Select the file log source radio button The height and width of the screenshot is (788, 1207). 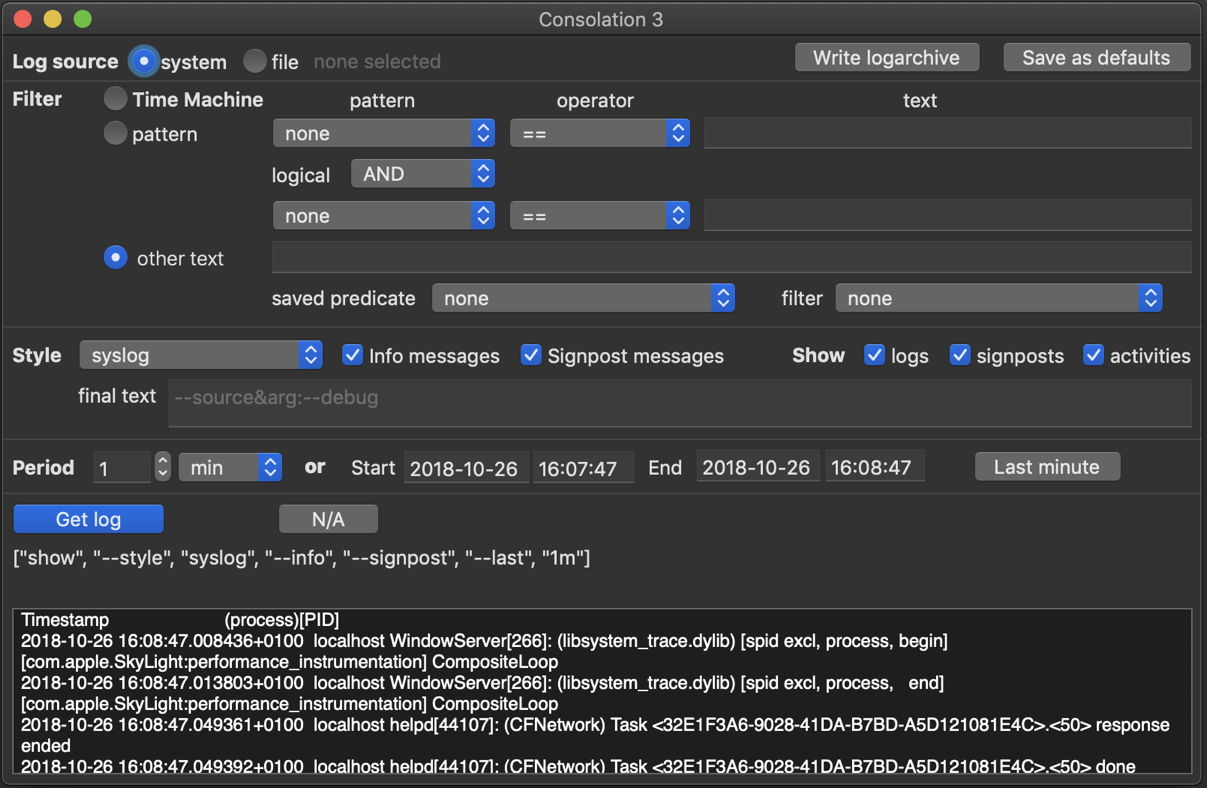[256, 62]
